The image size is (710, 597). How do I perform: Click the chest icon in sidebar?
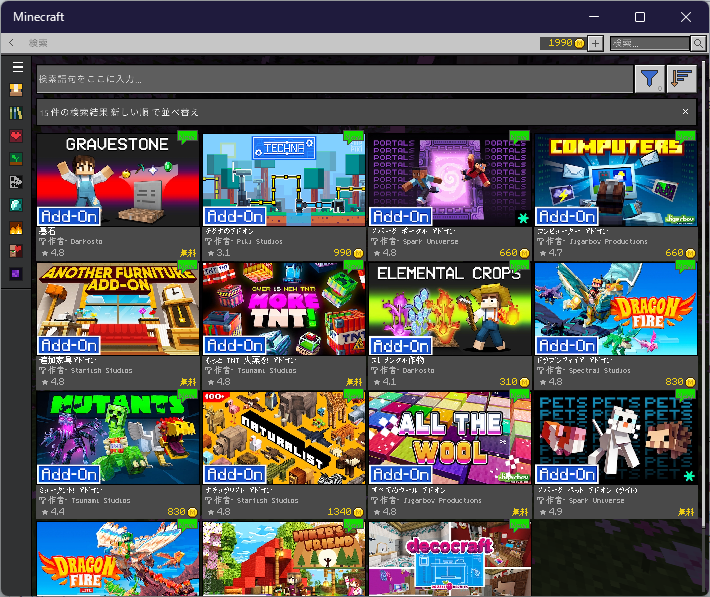[x=16, y=90]
